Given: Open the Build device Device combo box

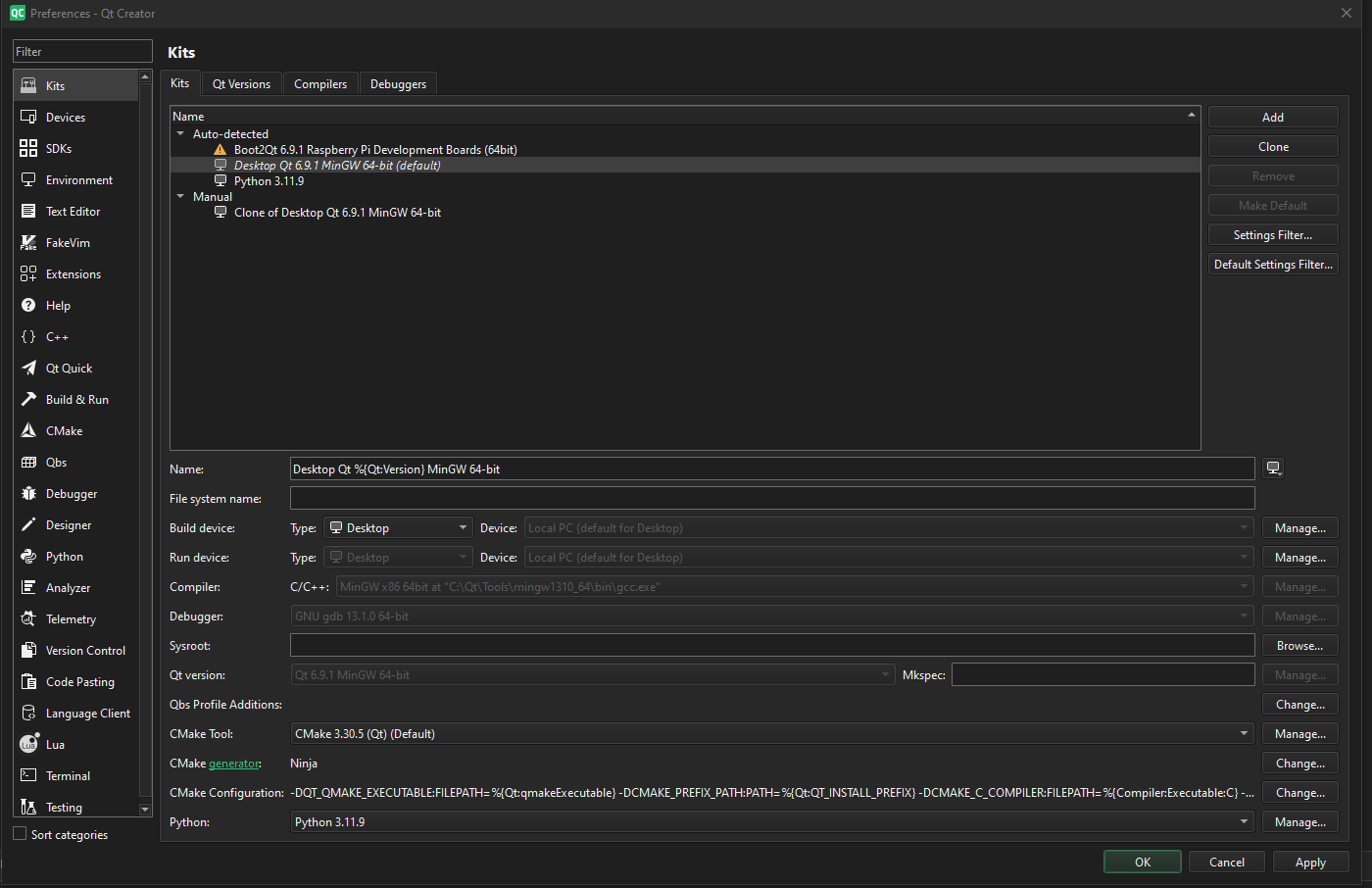Looking at the screenshot, I should (889, 528).
